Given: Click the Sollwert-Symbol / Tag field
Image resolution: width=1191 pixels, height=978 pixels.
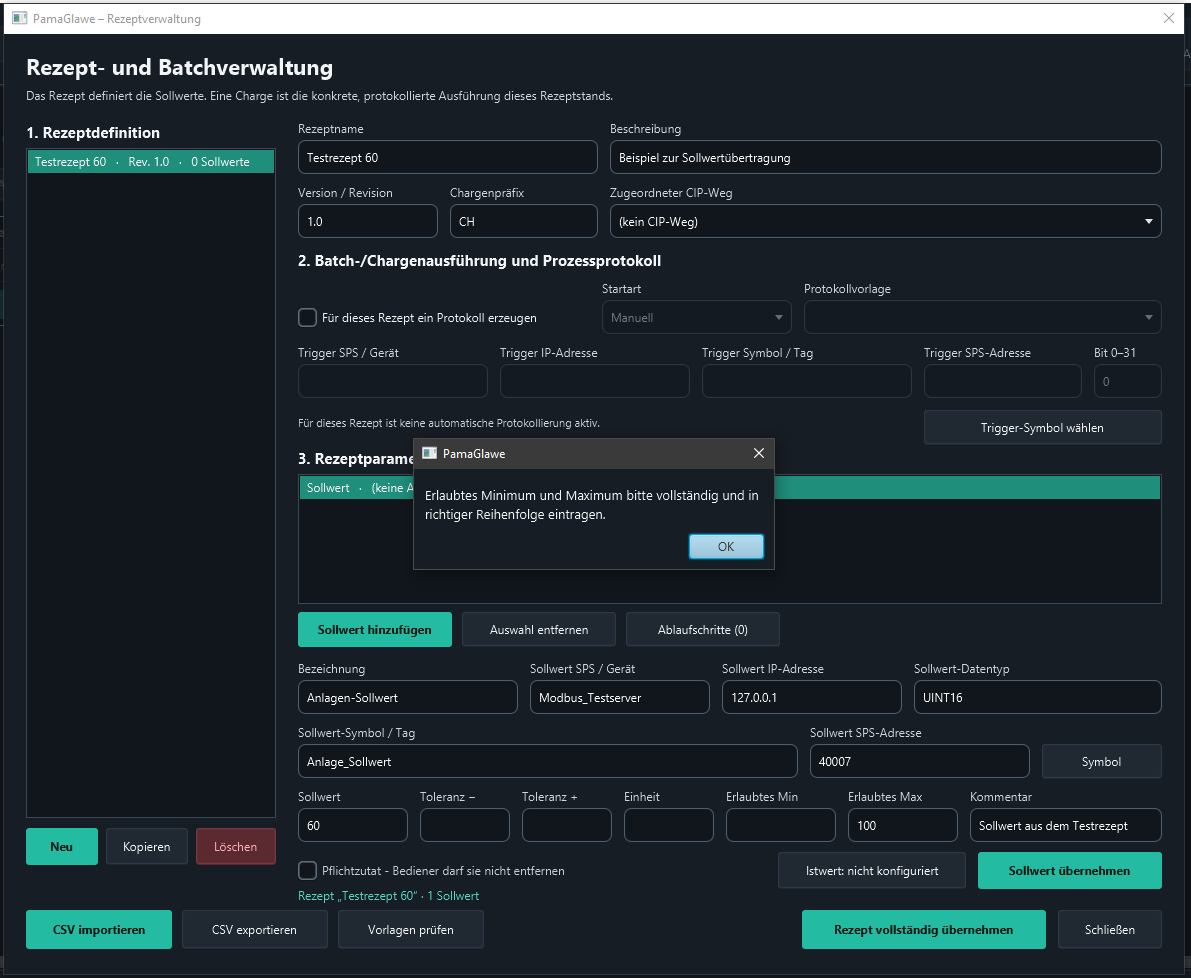Looking at the screenshot, I should [548, 761].
